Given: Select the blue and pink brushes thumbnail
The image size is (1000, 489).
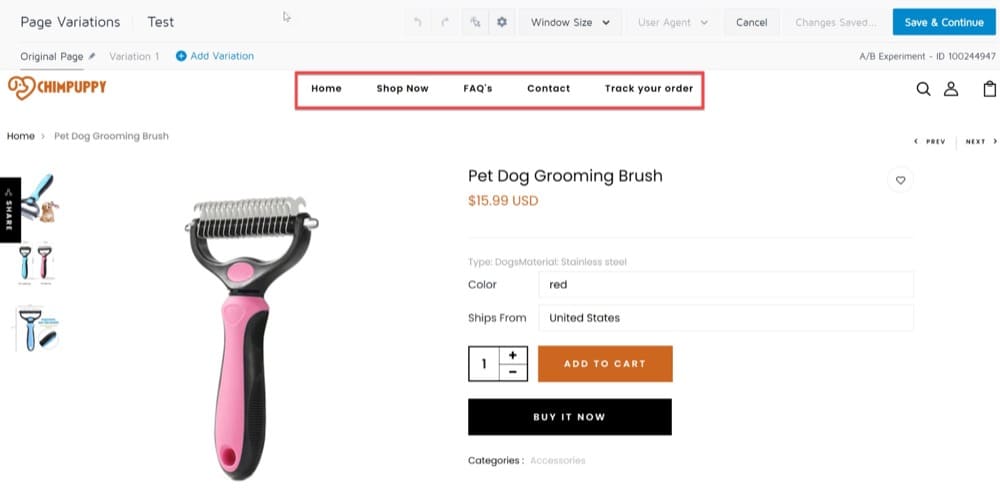Looking at the screenshot, I should (35, 263).
